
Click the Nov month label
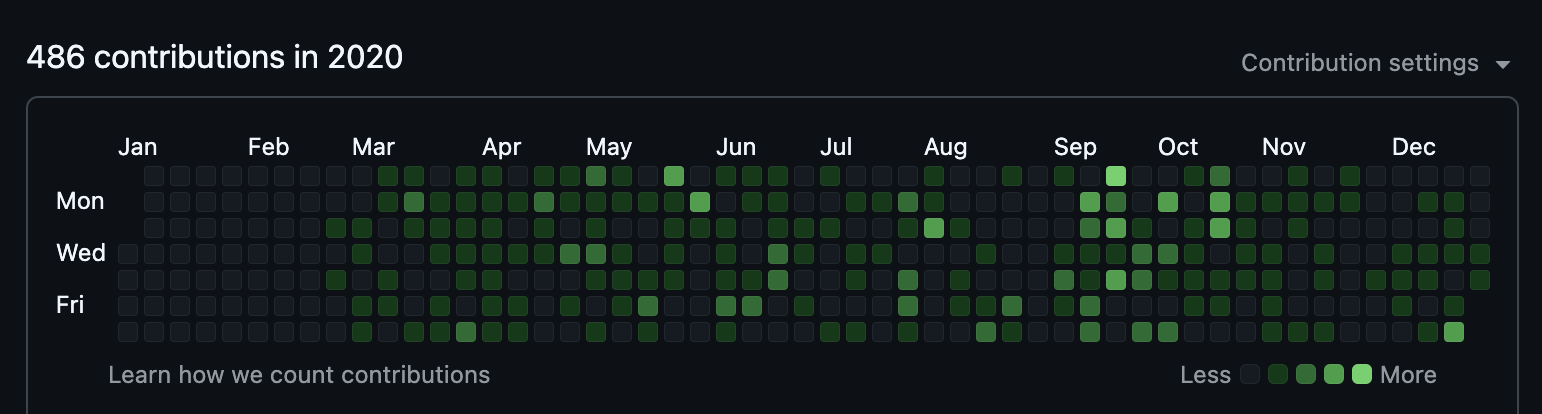1284,148
